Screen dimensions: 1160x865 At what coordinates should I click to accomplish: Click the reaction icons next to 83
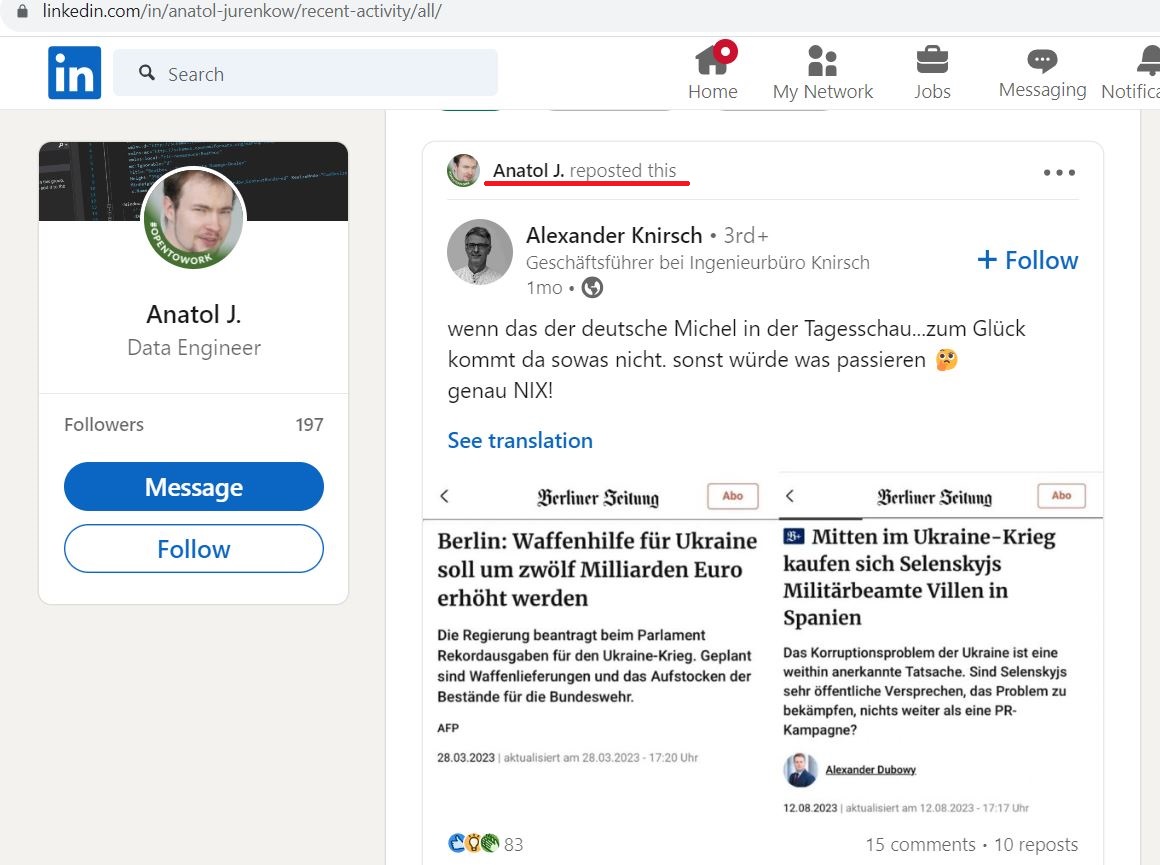(474, 843)
